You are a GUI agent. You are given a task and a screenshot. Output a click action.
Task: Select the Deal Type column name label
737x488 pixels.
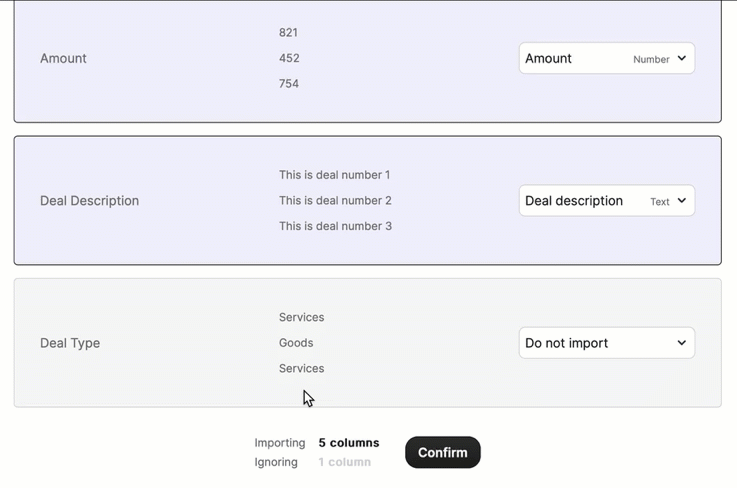[x=70, y=343]
